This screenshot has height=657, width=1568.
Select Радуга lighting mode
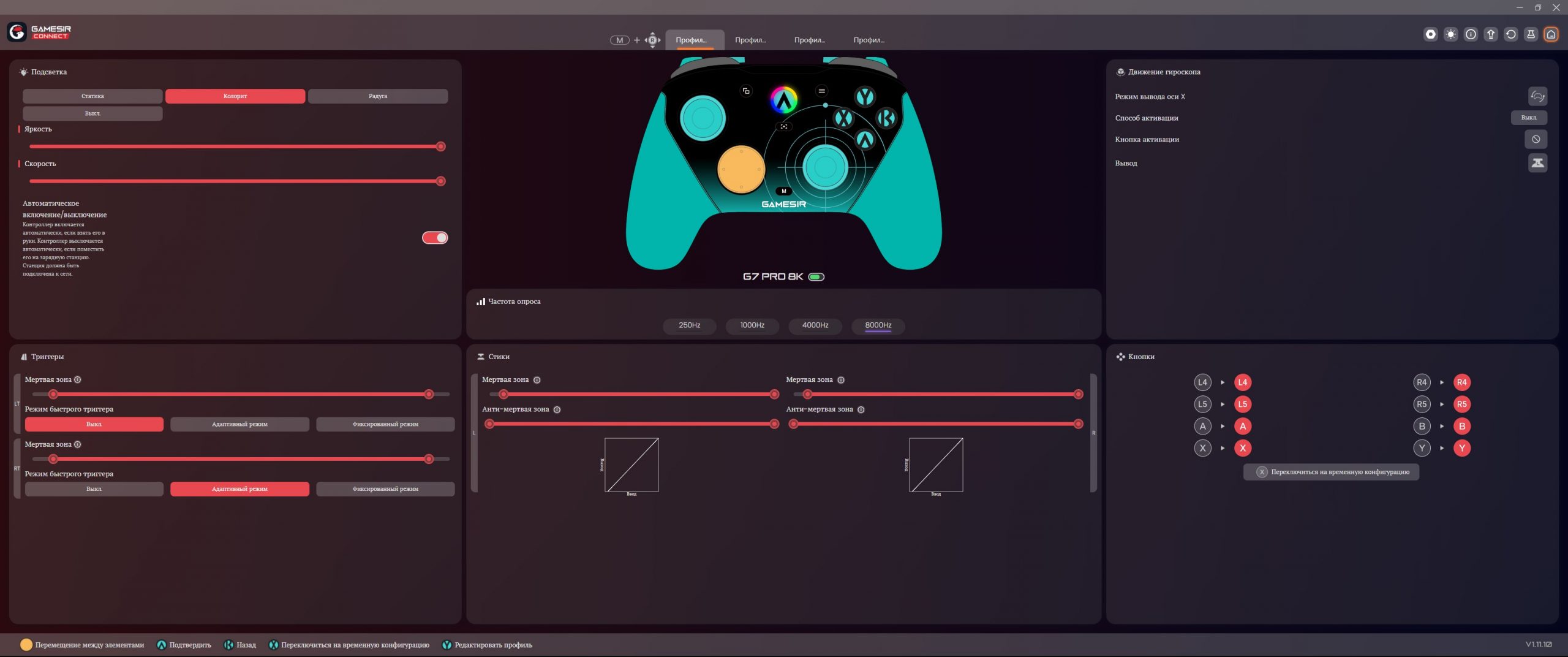(x=378, y=96)
